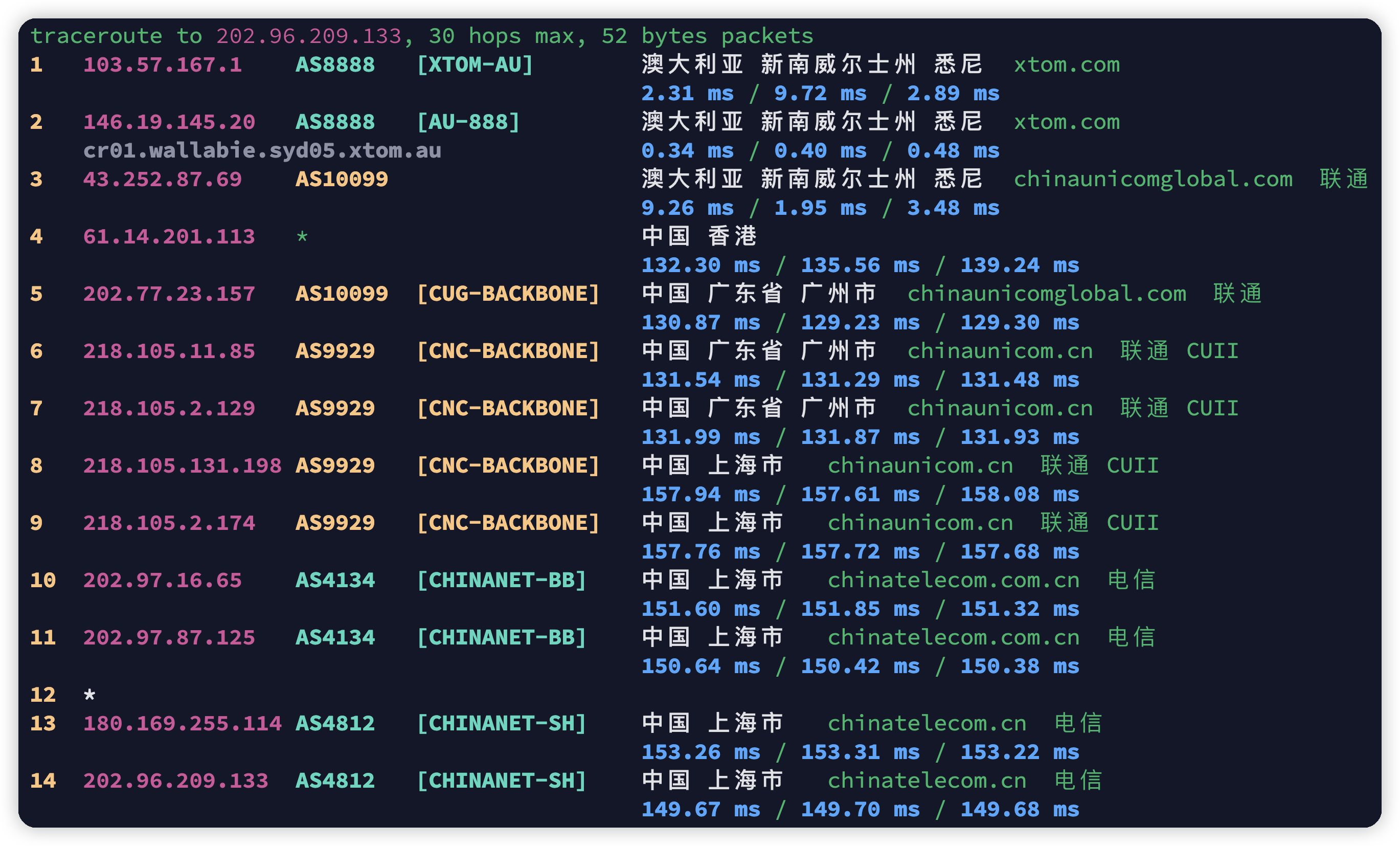Select latency value 131.54 ms
This screenshot has width=1400, height=846.
pyautogui.click(x=701, y=380)
